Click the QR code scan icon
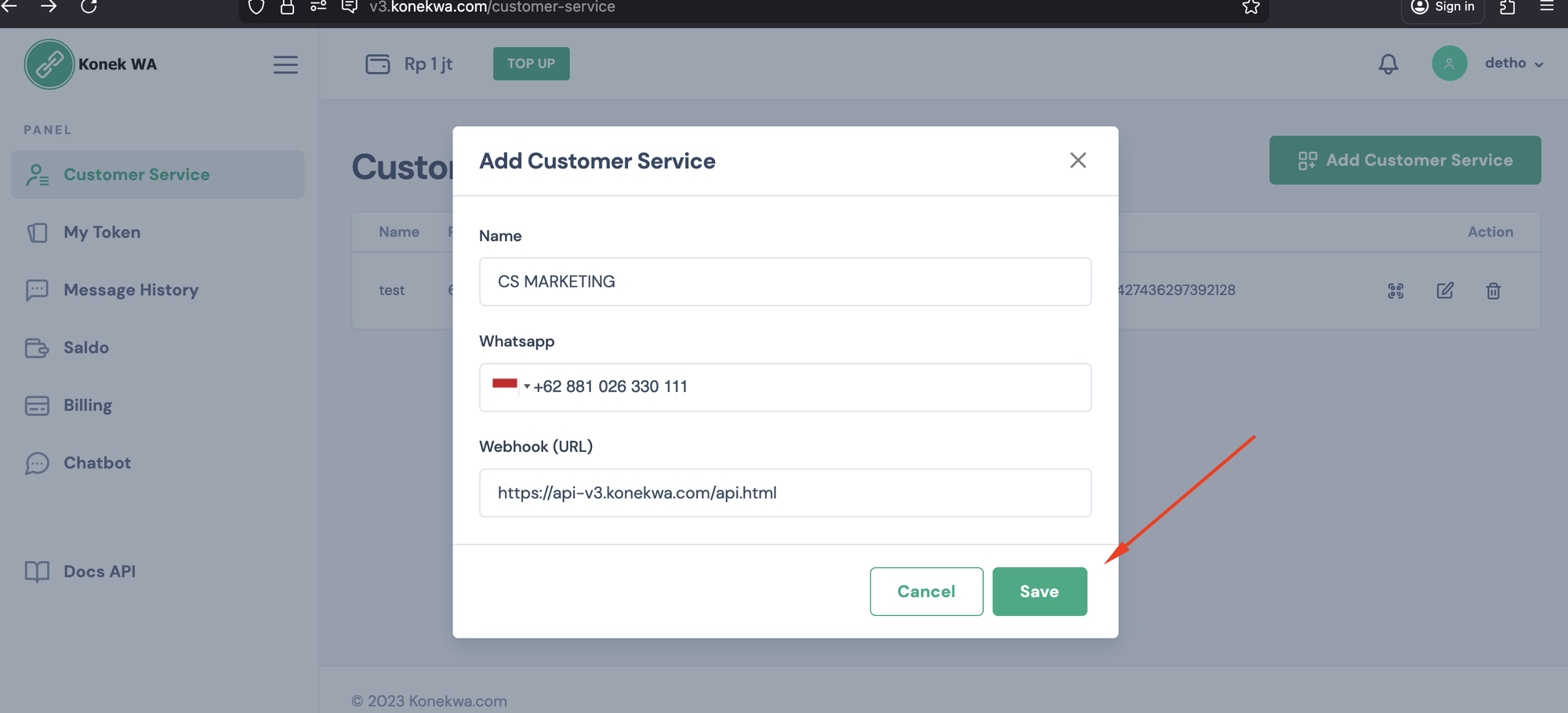The height and width of the screenshot is (713, 1568). (x=1396, y=291)
